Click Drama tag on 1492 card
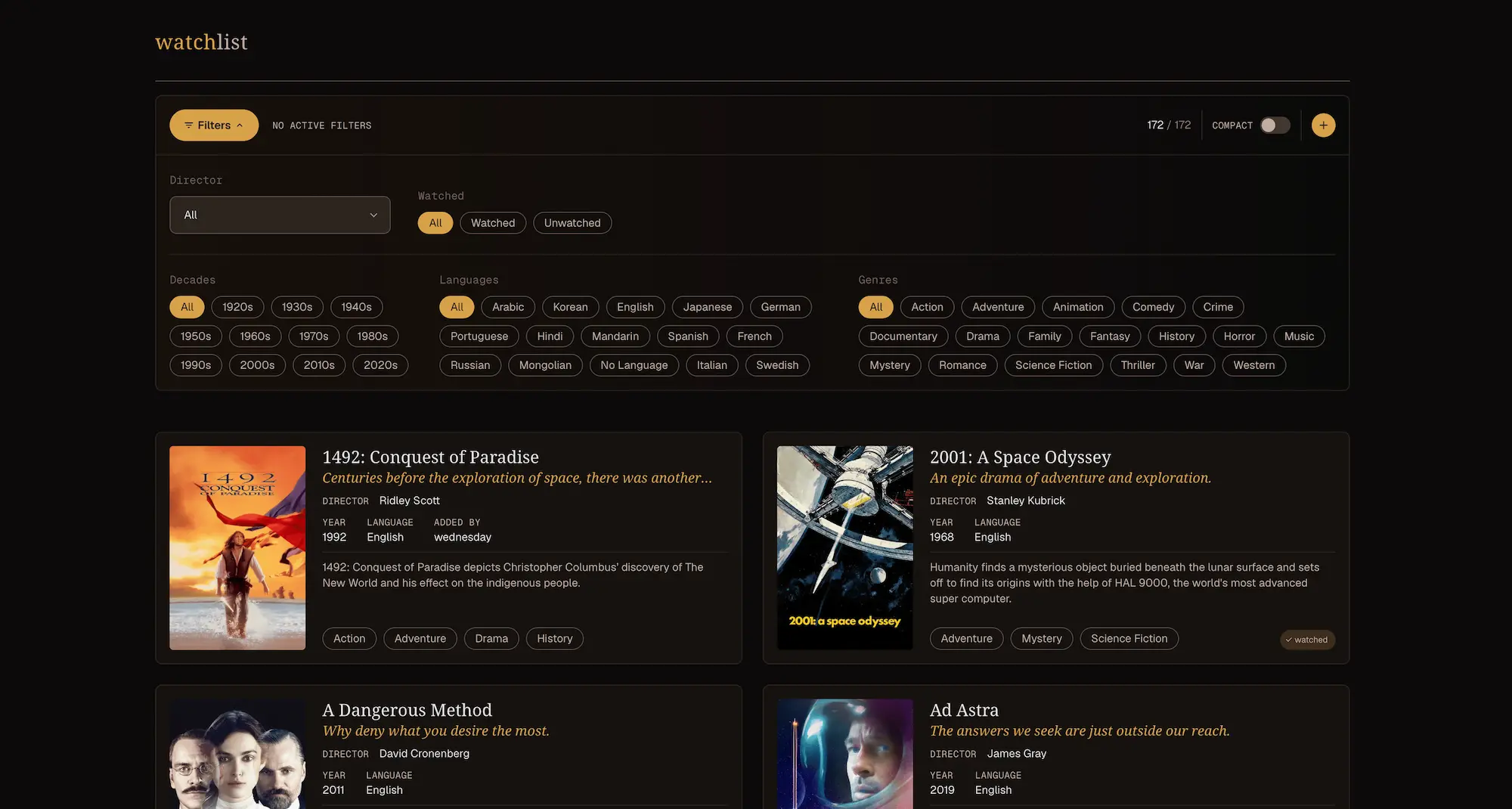The width and height of the screenshot is (1512, 809). pyautogui.click(x=491, y=639)
